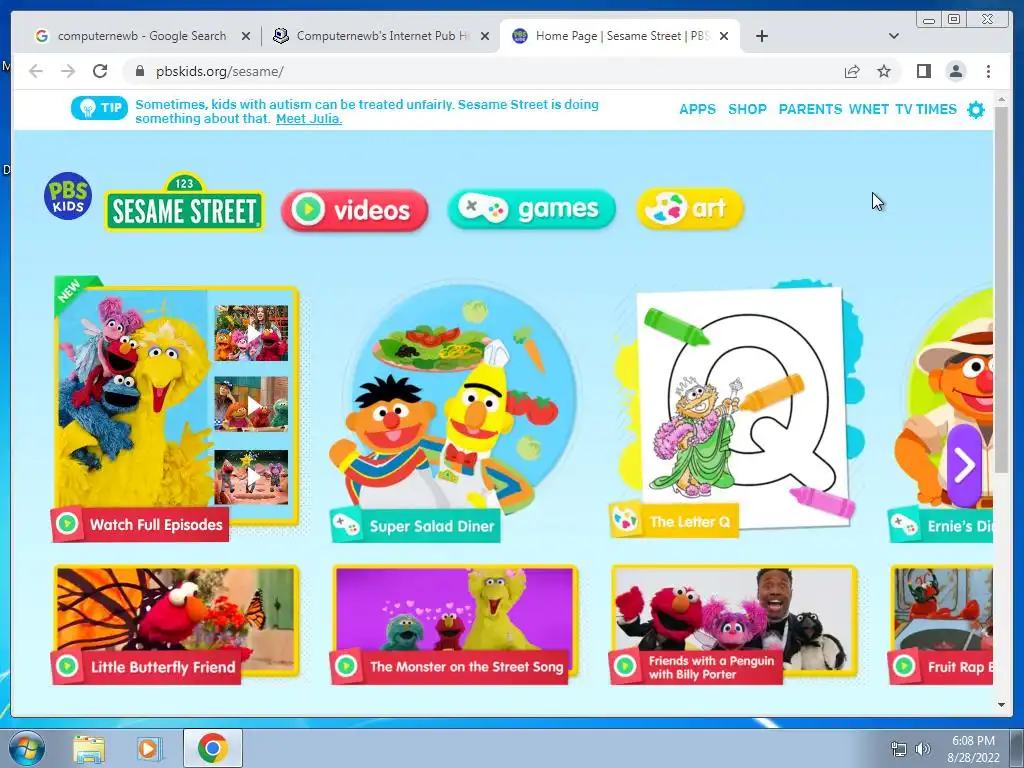Screen dimensions: 1024x768
Task: Open the games section
Action: [x=532, y=209]
